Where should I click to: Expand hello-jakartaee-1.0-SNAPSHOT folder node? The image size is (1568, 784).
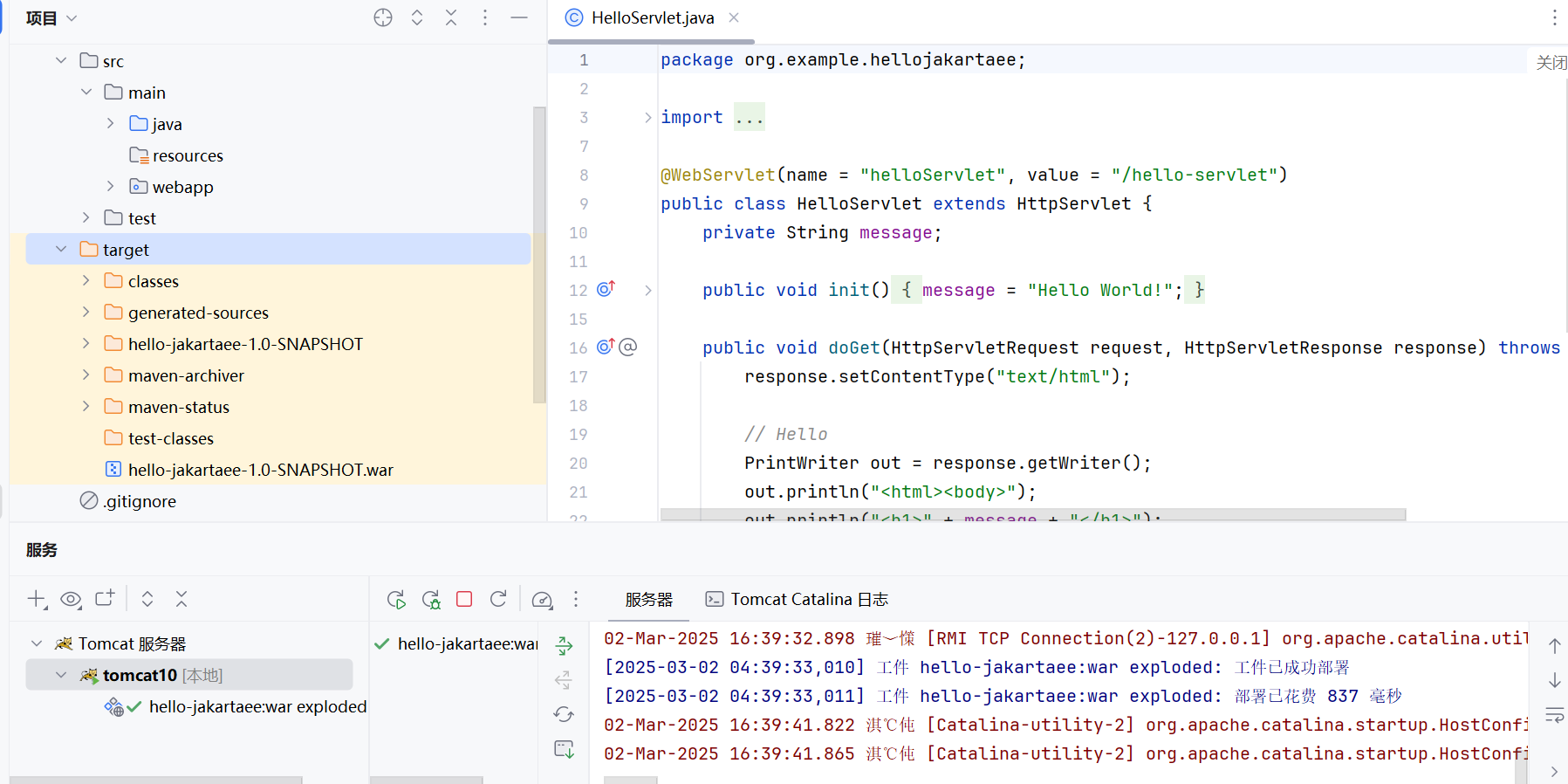pos(86,343)
